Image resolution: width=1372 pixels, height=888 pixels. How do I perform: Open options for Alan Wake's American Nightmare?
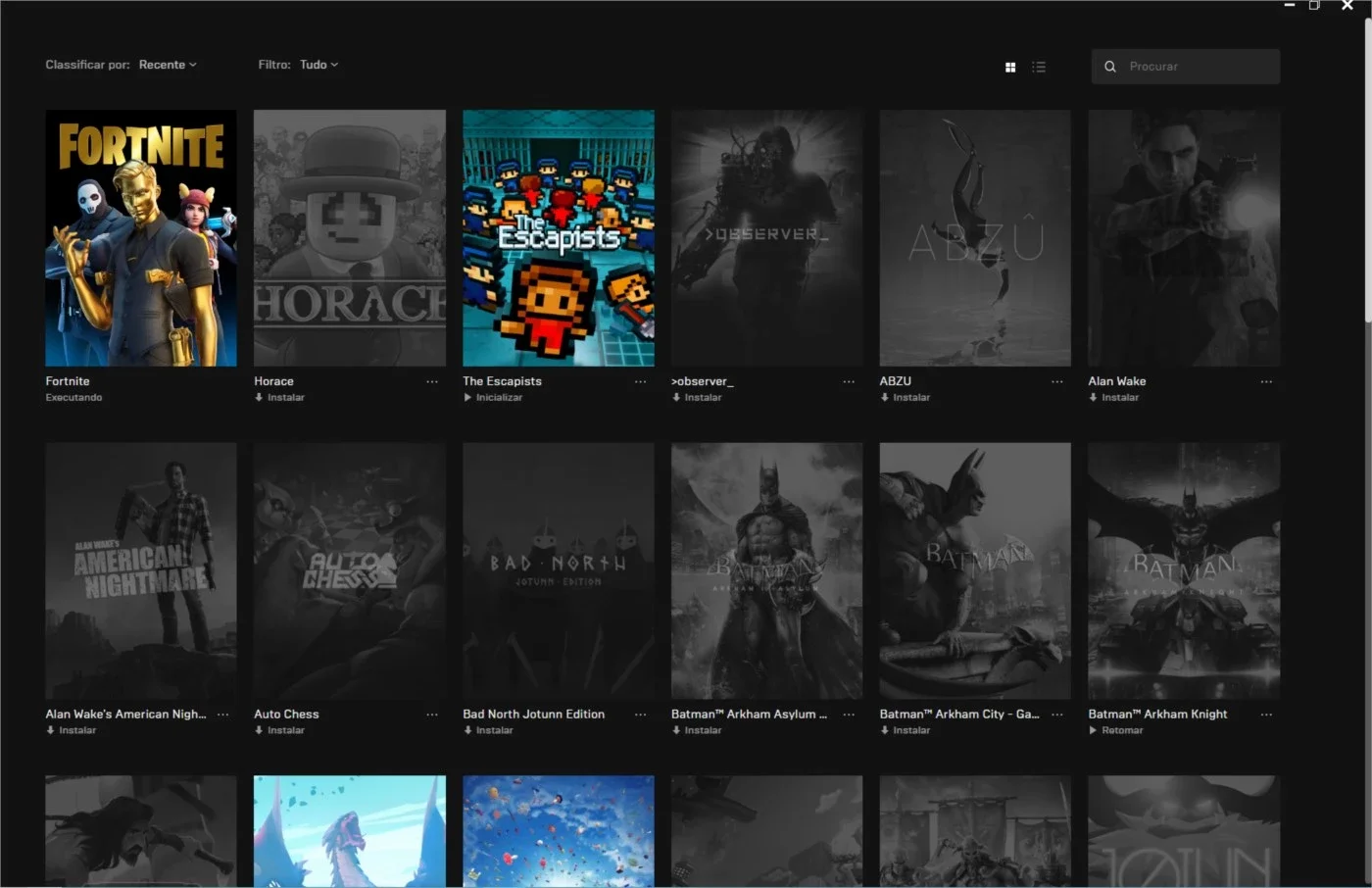tap(223, 715)
